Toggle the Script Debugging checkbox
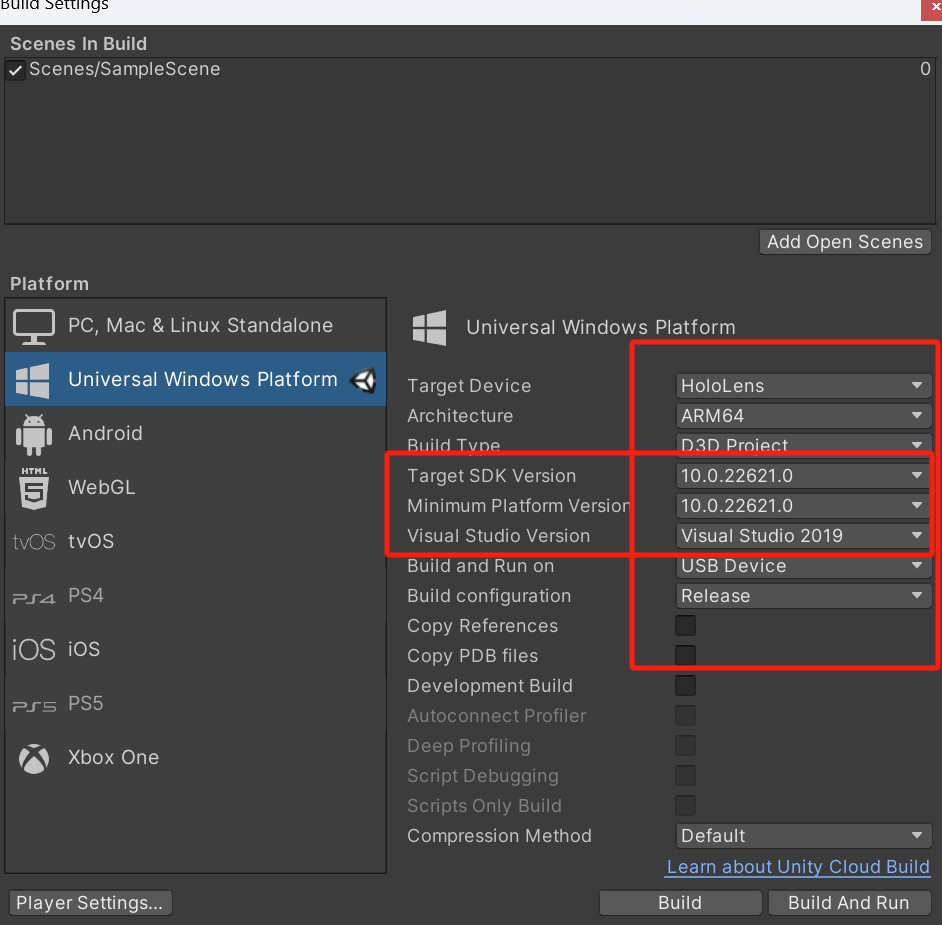 coord(685,775)
